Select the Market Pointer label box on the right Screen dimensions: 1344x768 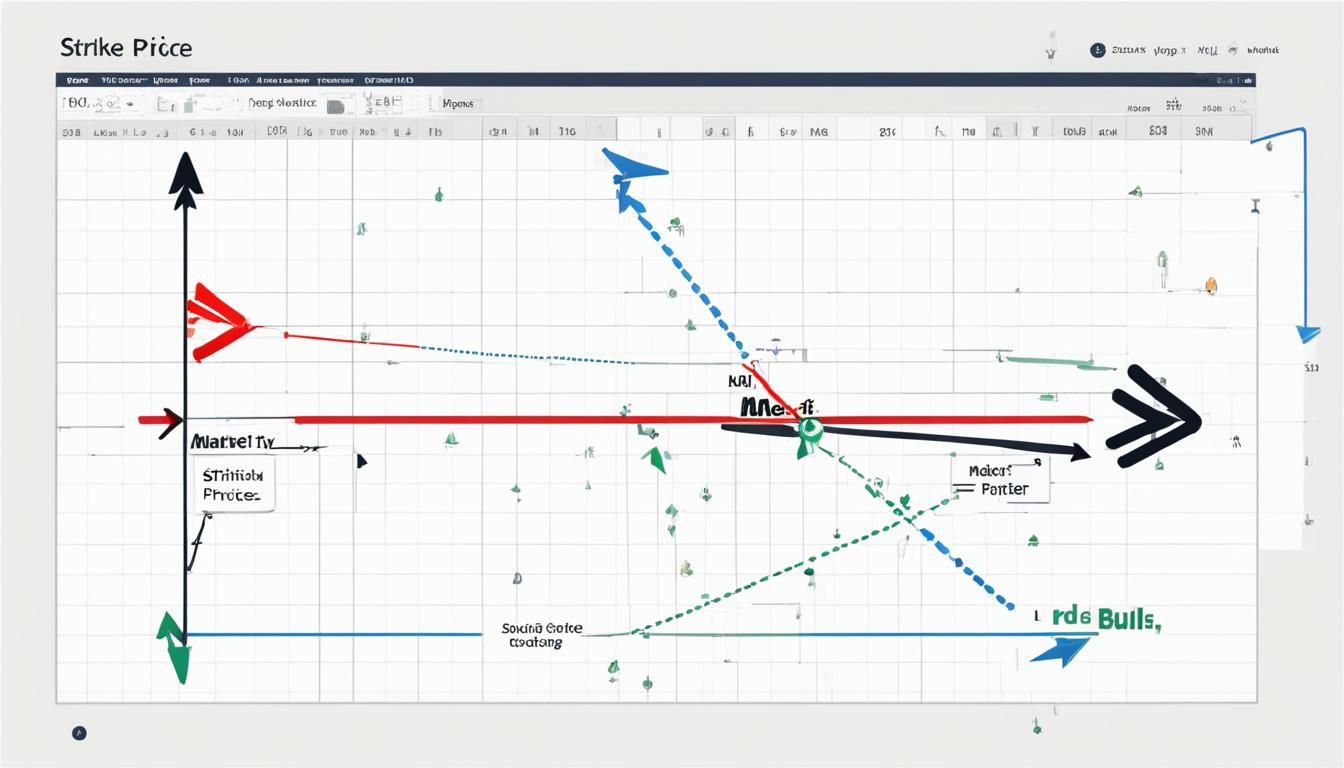[1001, 481]
